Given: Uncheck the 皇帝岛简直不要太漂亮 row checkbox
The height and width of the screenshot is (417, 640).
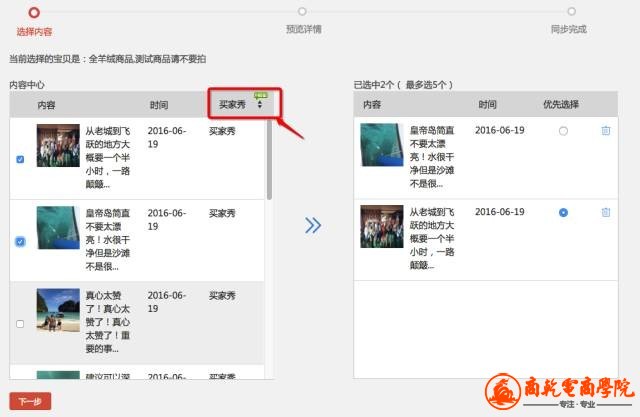Looking at the screenshot, I should click(21, 241).
